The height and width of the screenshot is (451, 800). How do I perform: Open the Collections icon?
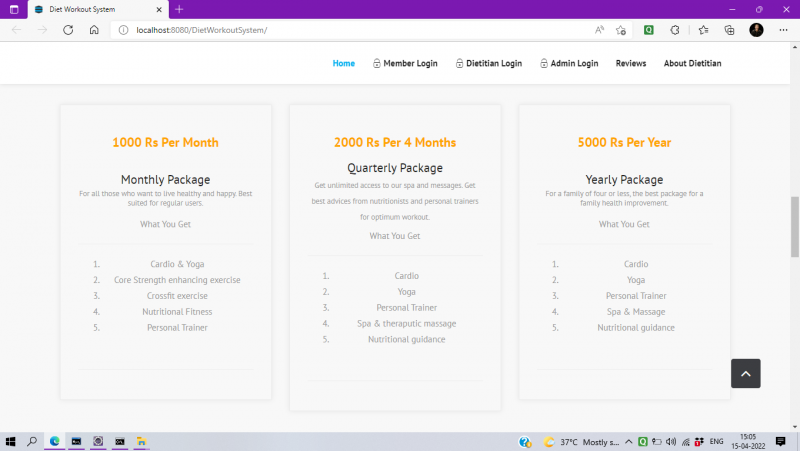(x=730, y=30)
